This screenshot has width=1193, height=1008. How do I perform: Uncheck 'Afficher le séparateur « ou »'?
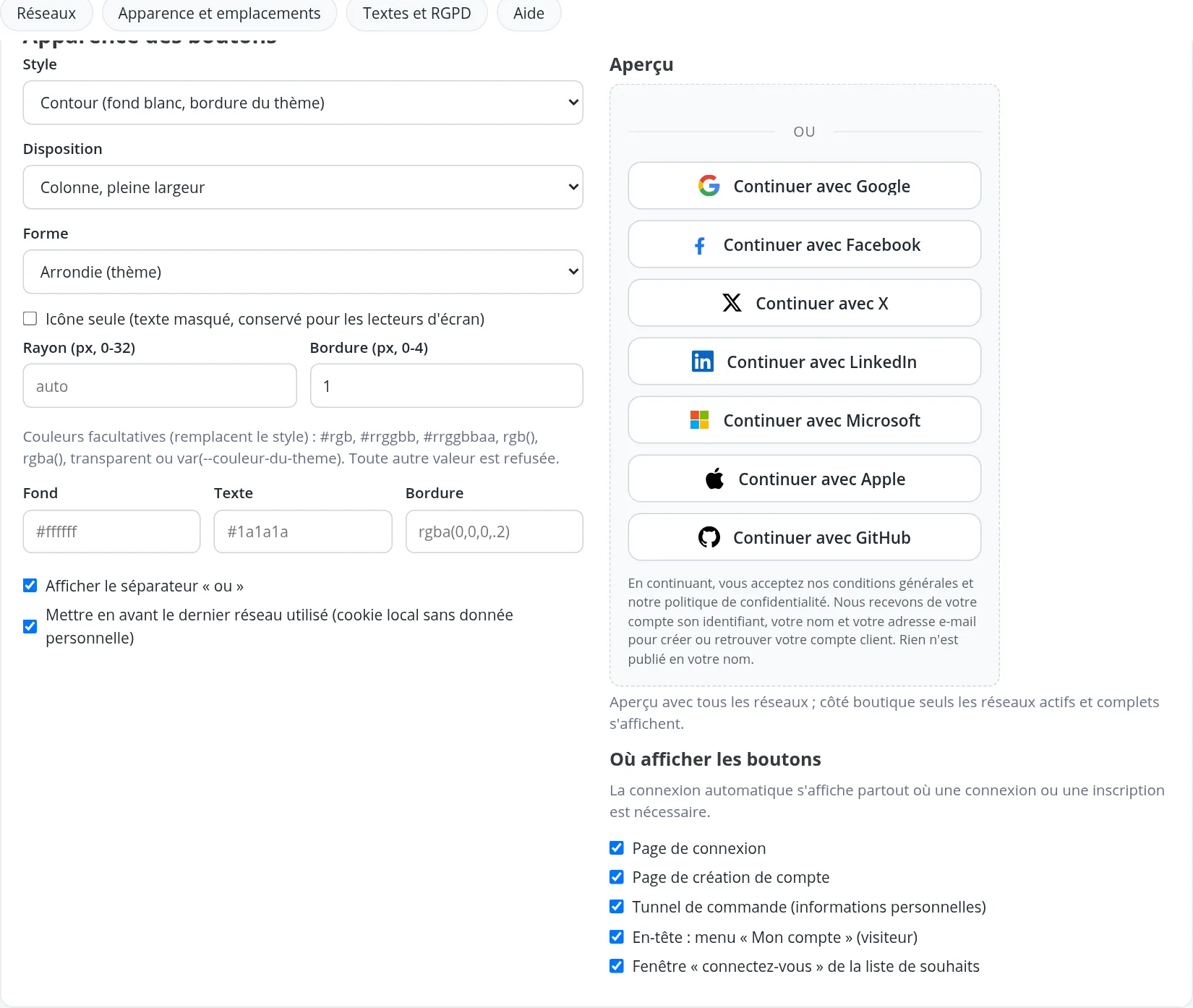coord(30,586)
